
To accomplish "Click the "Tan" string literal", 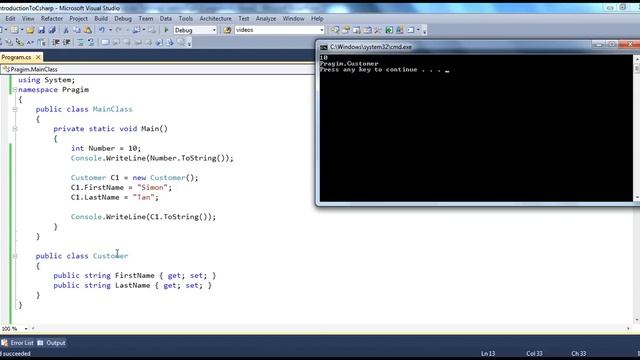I will tap(144, 197).
